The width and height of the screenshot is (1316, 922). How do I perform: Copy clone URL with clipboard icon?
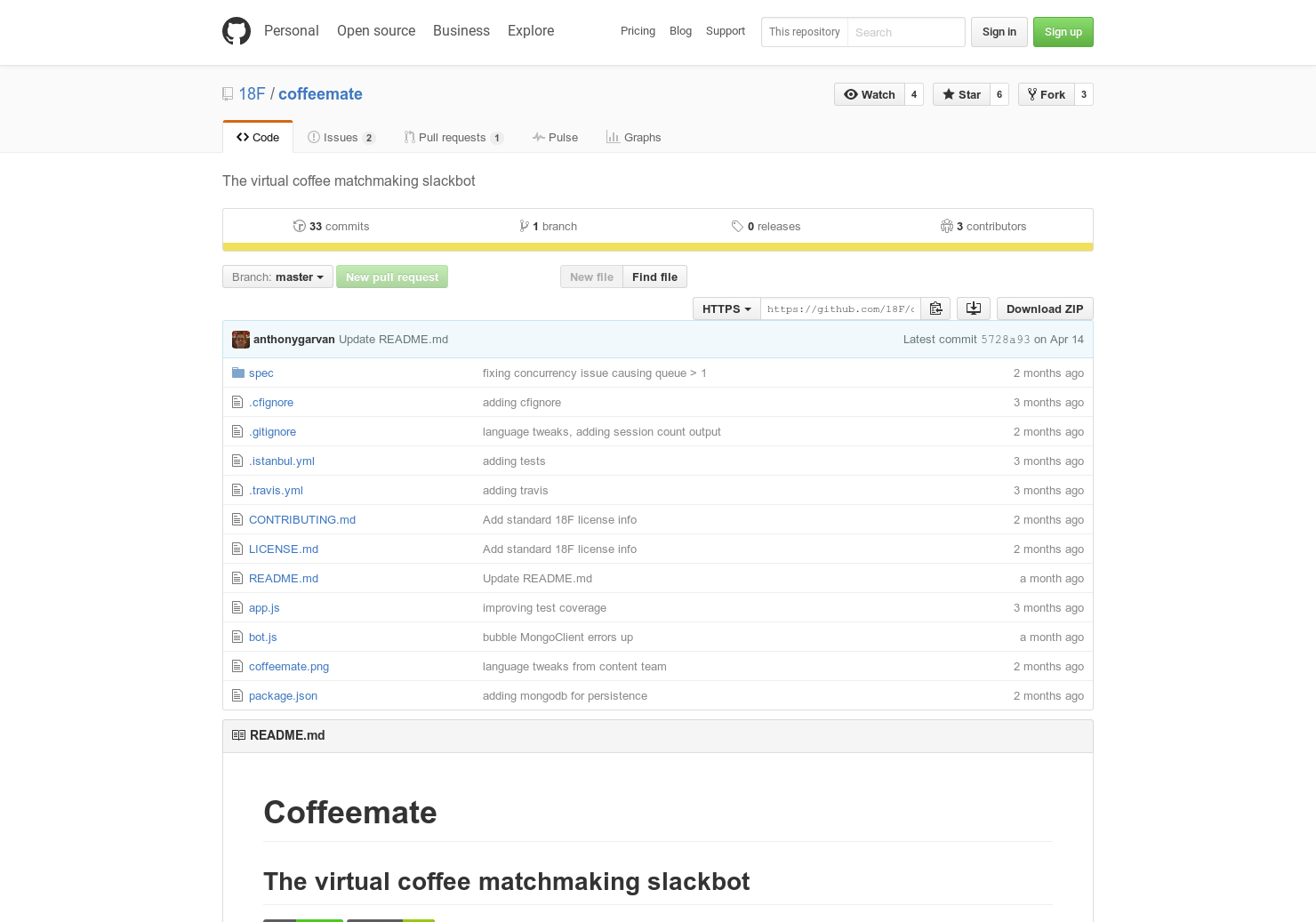[935, 309]
